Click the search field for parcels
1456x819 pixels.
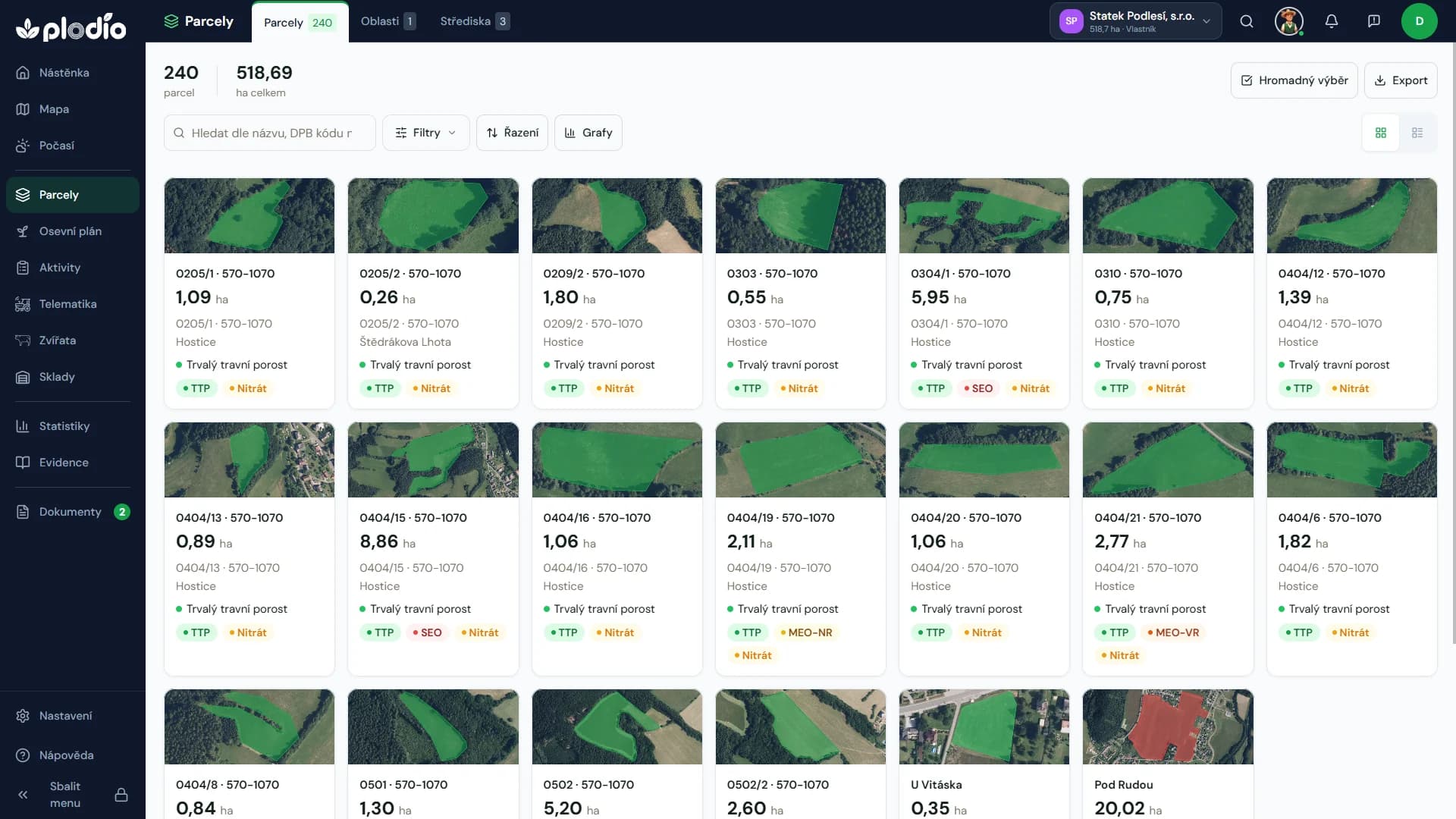[x=270, y=133]
